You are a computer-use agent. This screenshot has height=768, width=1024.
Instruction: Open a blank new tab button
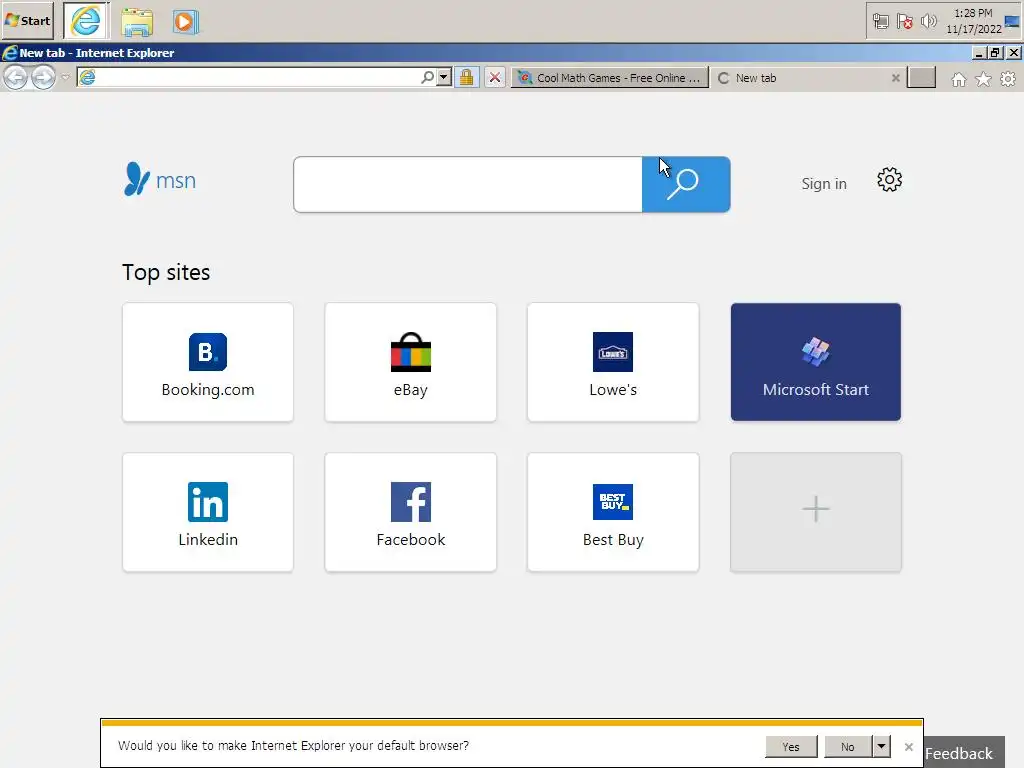click(x=921, y=78)
